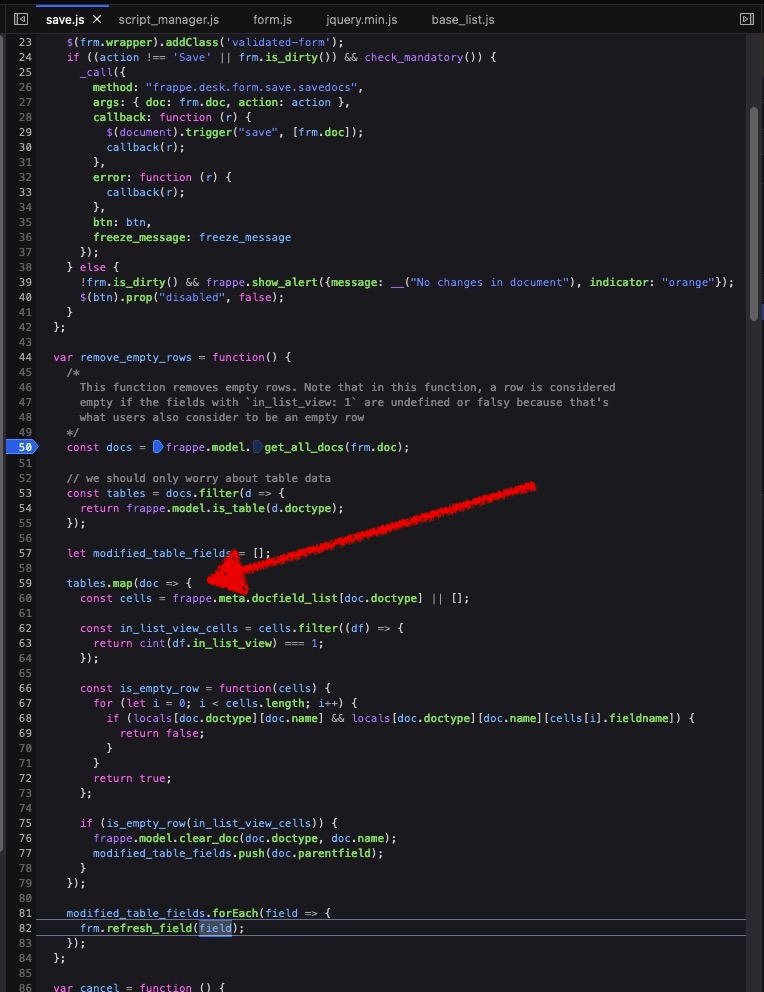The width and height of the screenshot is (764, 992).
Task: Set a breakpoint on line 53
Action: coord(25,493)
